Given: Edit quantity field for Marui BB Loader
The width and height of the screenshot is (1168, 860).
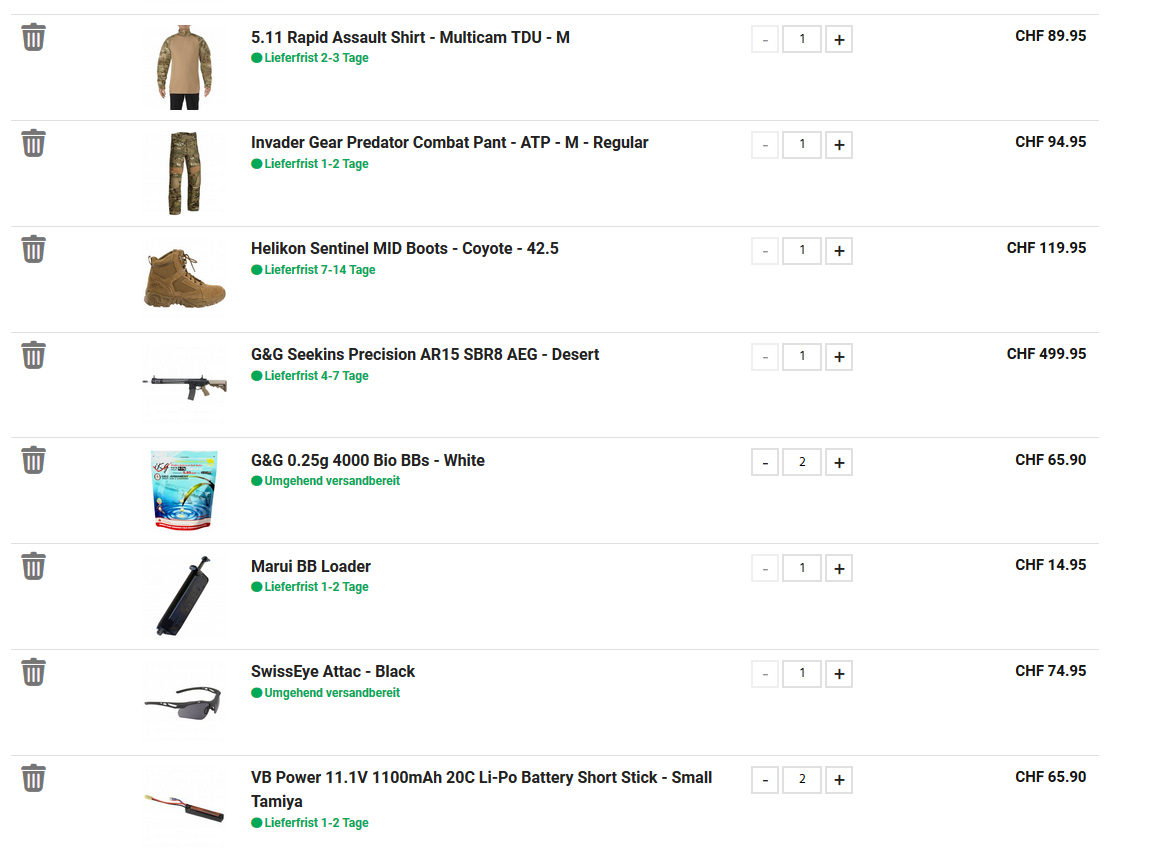Looking at the screenshot, I should [802, 567].
